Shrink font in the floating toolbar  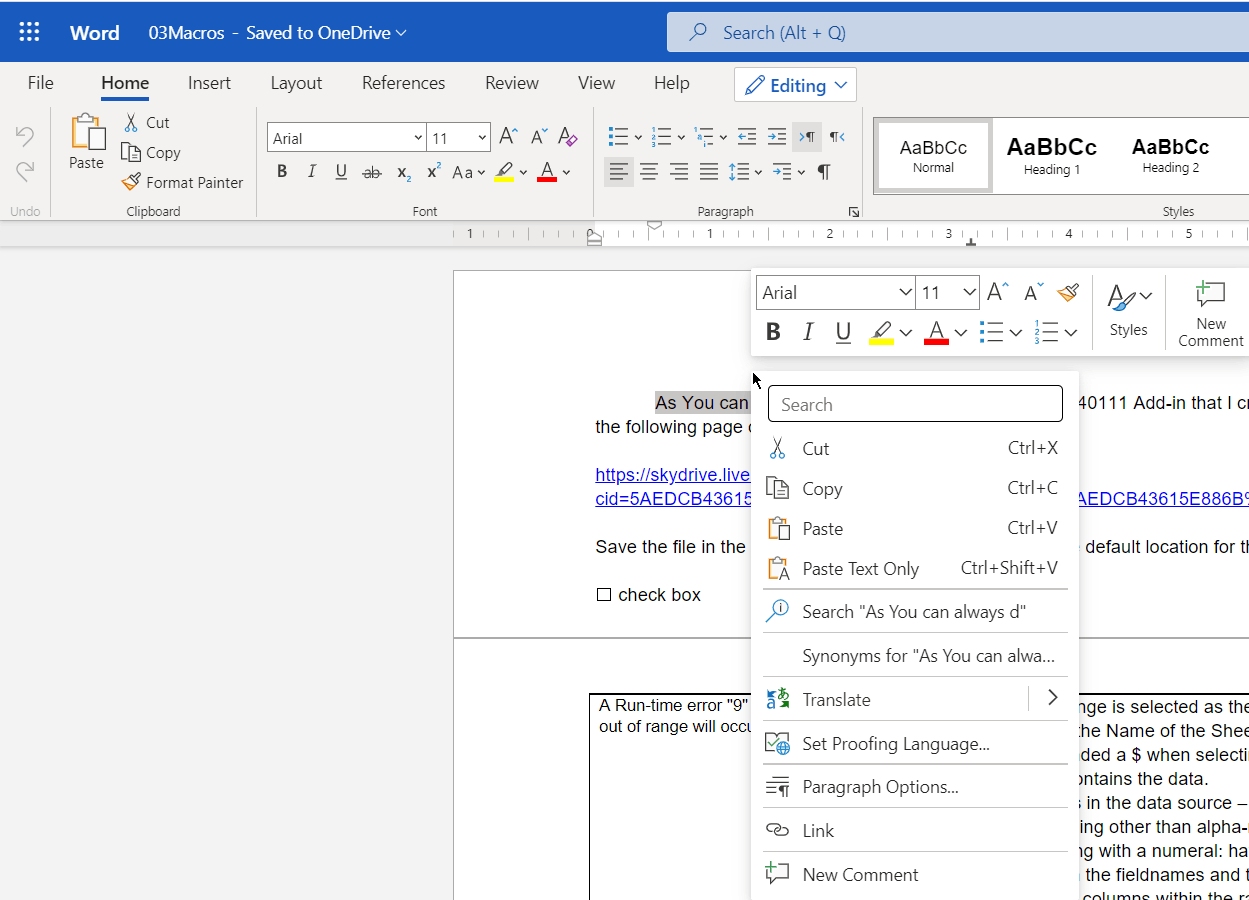(x=1033, y=292)
